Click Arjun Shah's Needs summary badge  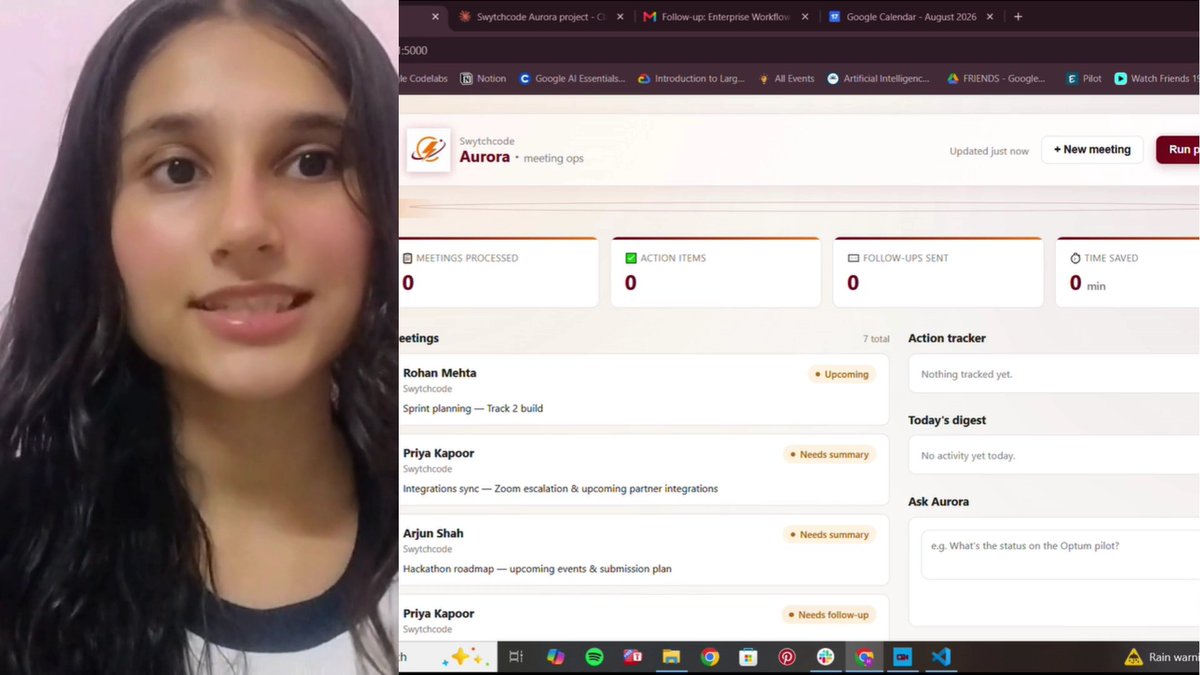coord(829,534)
